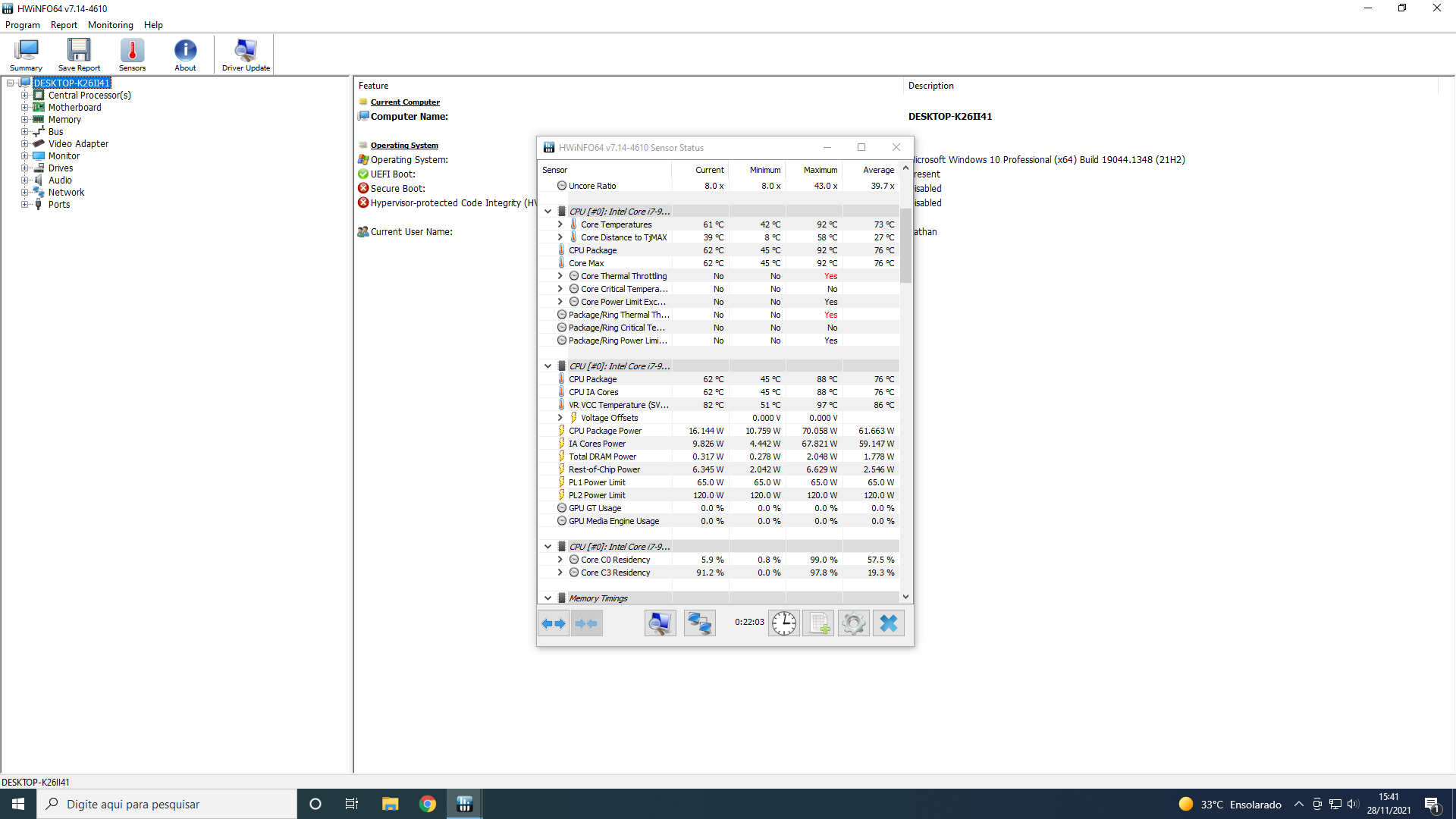Viewport: 1456px width, 819px height.
Task: Open File Explorer from the taskbar
Action: tap(390, 804)
